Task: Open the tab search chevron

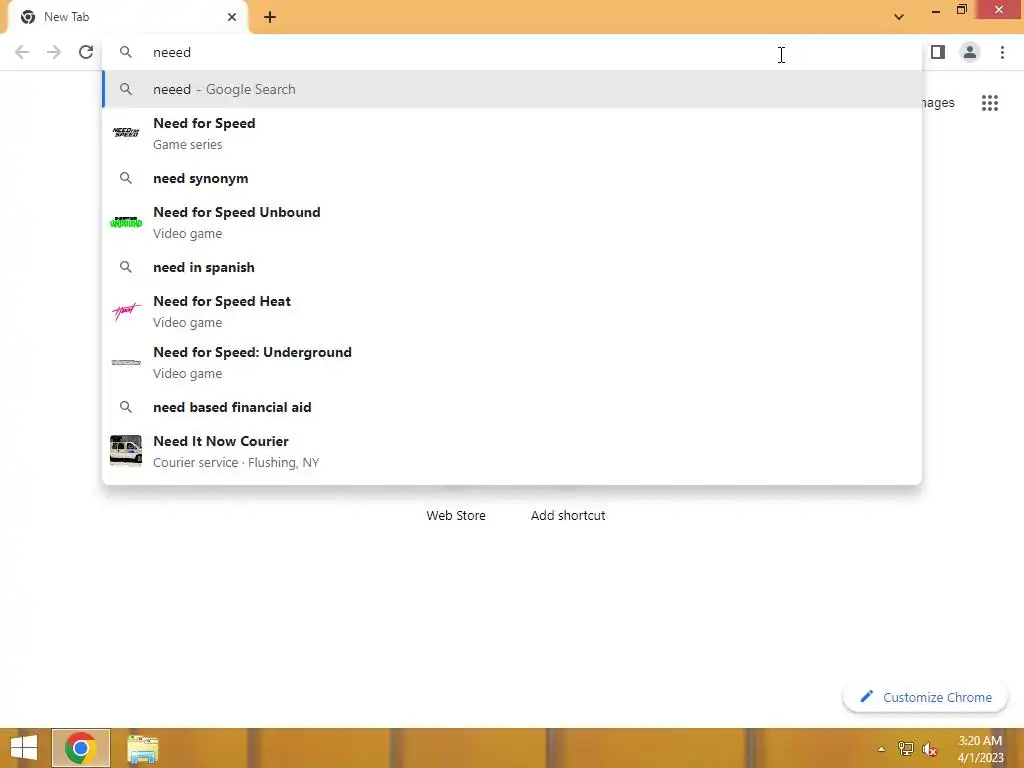Action: tap(899, 17)
